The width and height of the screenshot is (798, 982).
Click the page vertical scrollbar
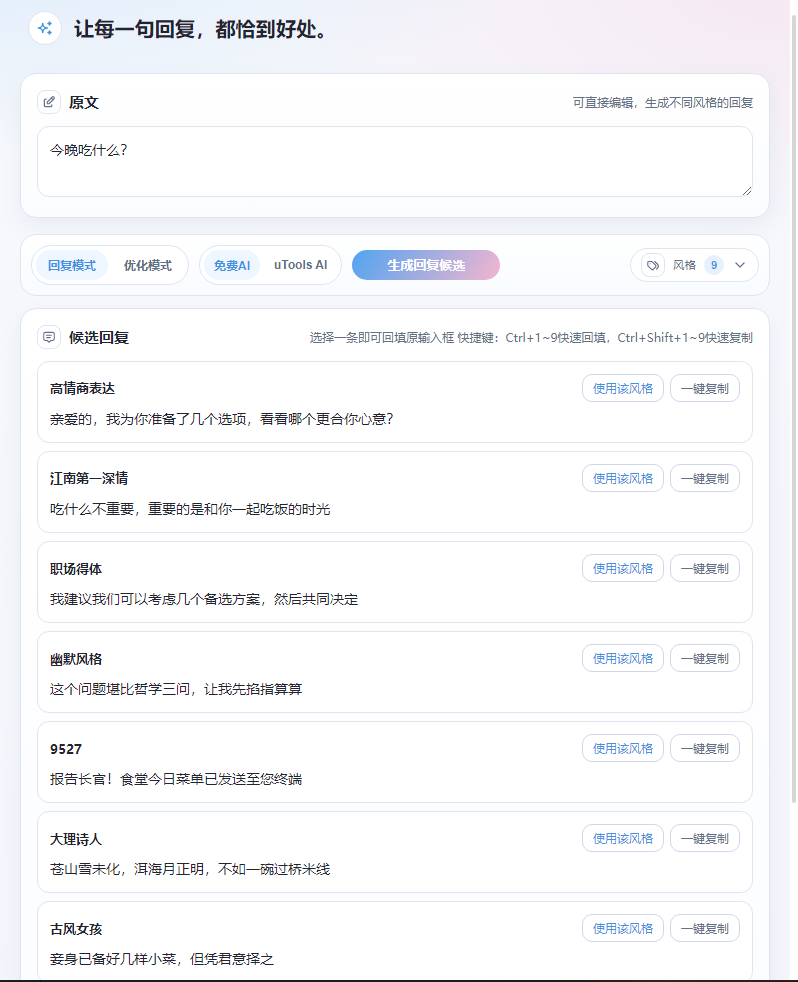coord(792,400)
